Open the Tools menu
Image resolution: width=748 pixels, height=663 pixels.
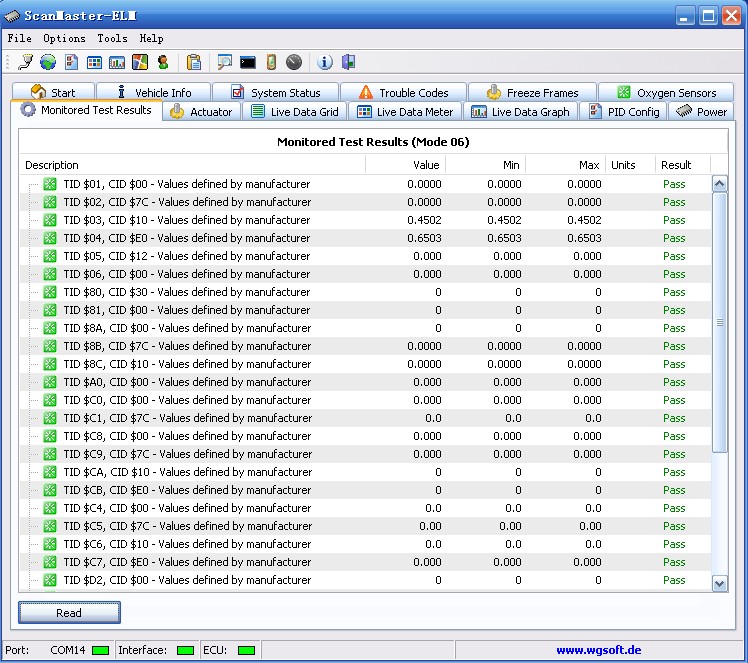click(x=112, y=38)
